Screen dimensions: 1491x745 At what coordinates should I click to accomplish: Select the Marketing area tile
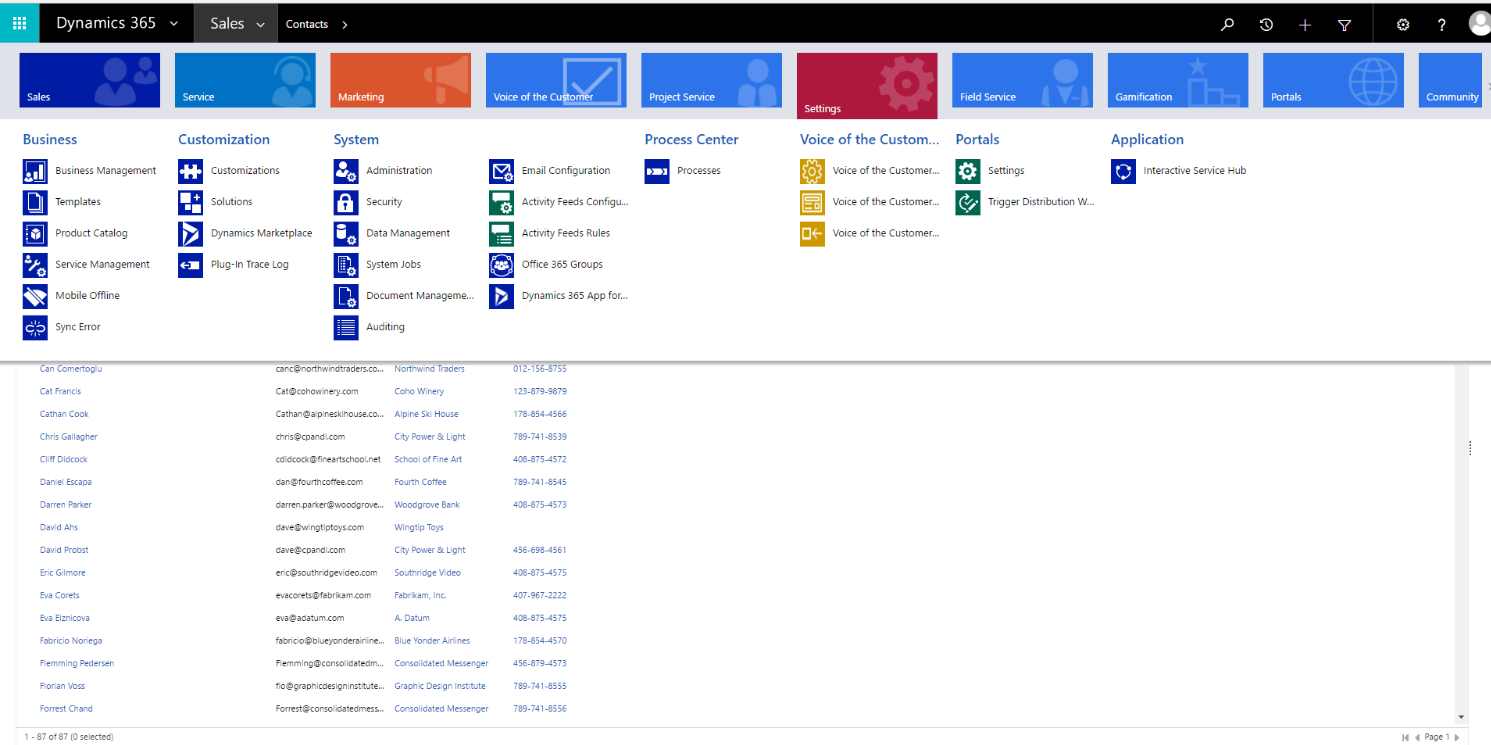click(401, 80)
